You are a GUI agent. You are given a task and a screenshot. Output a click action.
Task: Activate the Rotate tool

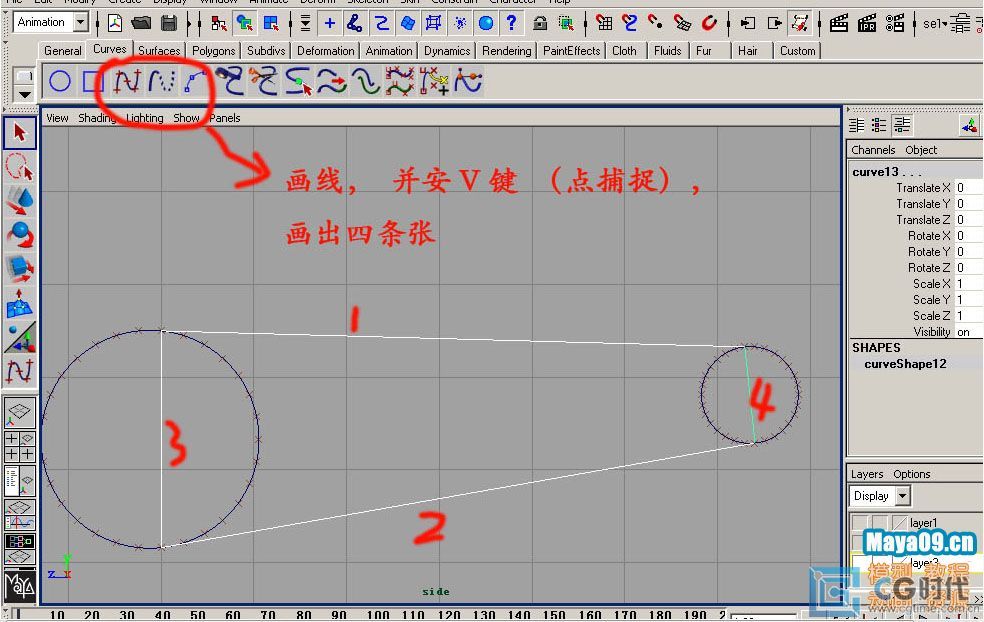click(19, 235)
